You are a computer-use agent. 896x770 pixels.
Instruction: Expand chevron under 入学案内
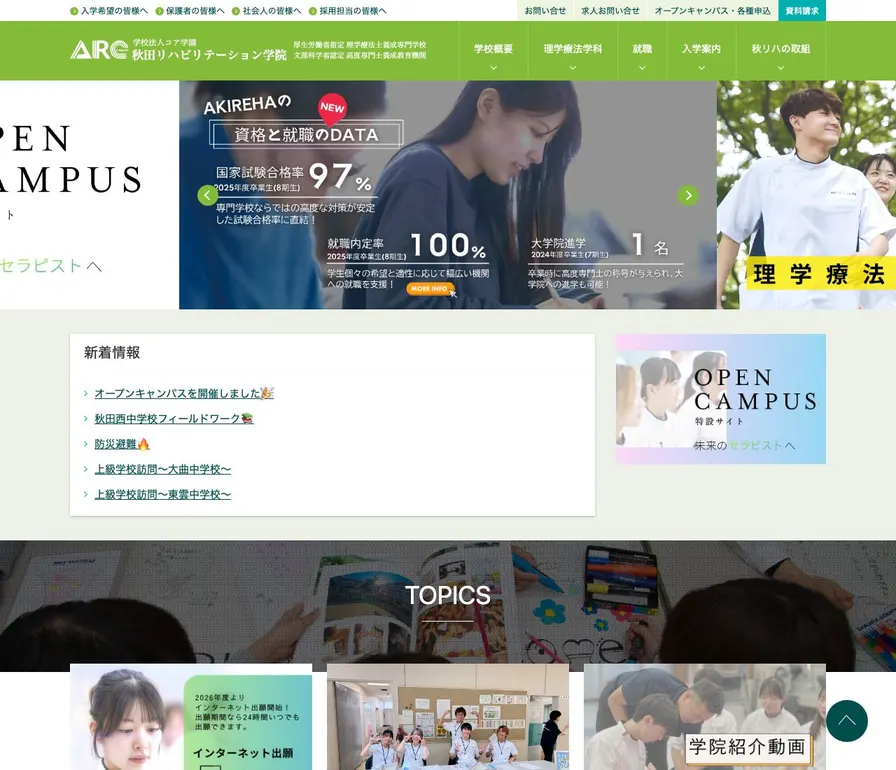point(701,67)
